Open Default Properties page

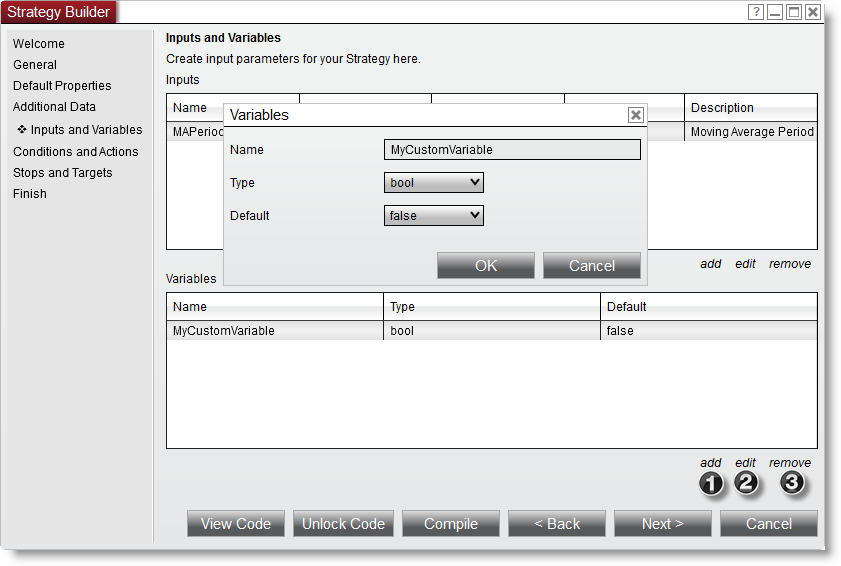click(62, 86)
